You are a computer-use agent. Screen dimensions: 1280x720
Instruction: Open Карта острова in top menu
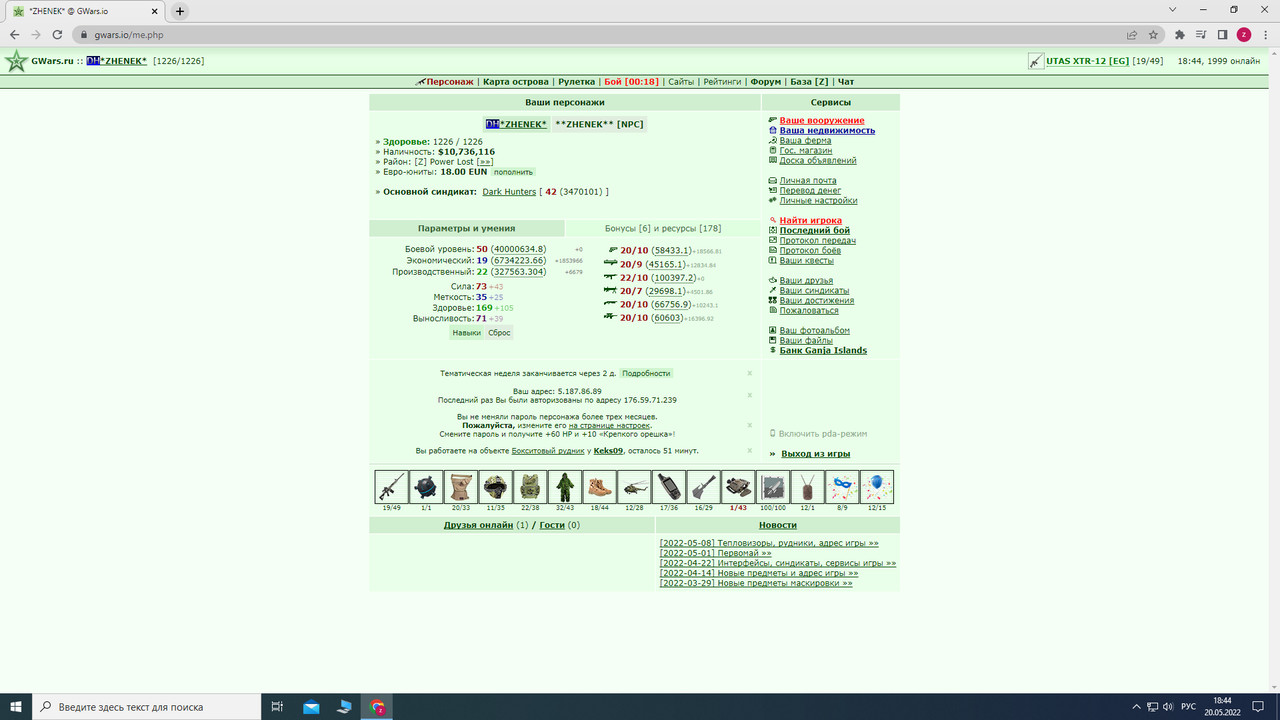click(x=516, y=82)
